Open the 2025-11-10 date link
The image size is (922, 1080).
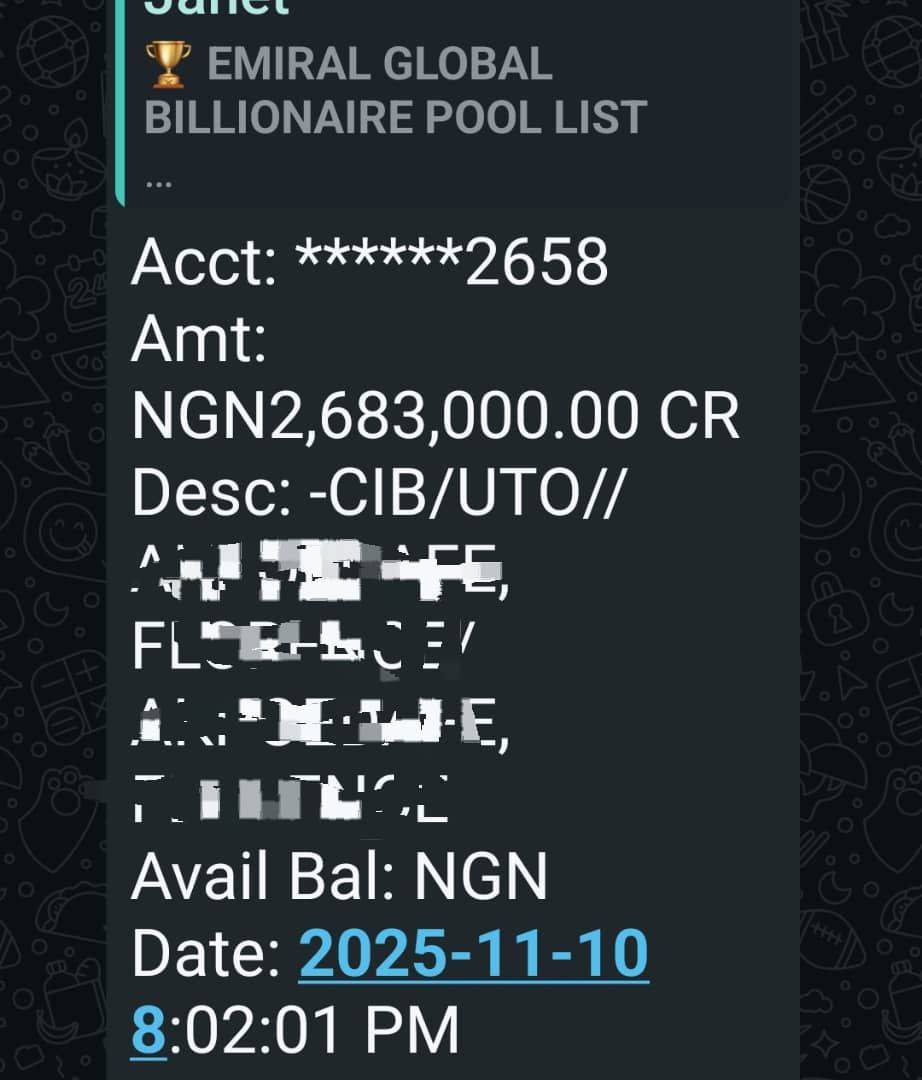tap(474, 953)
